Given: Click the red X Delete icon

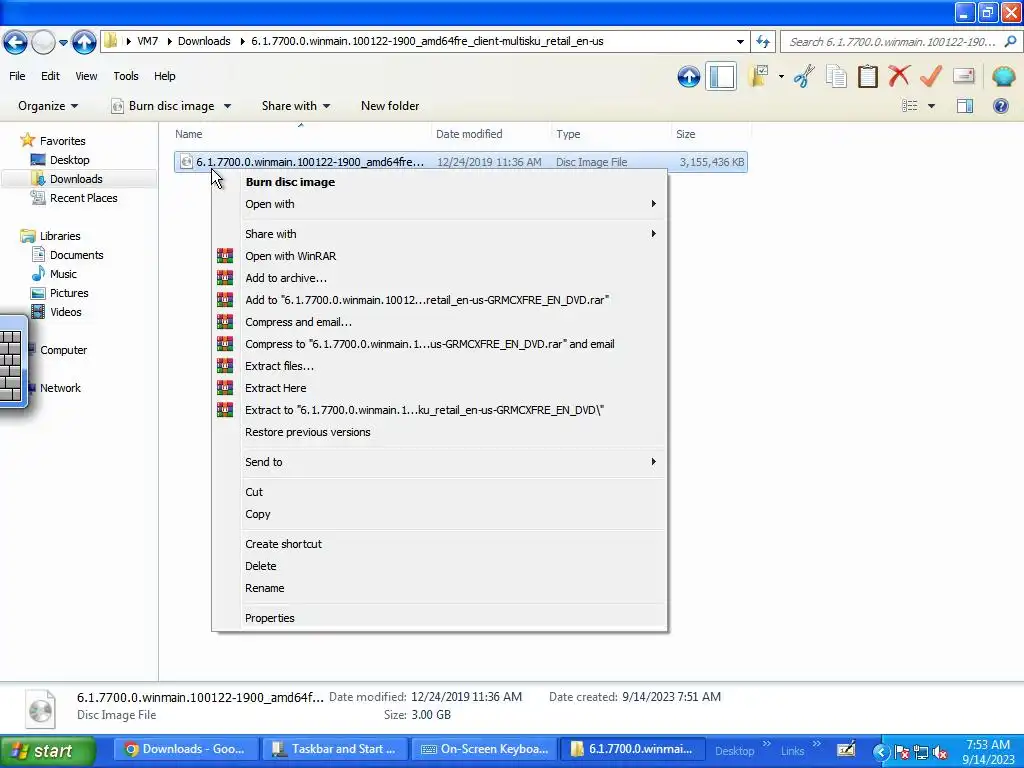Looking at the screenshot, I should (899, 76).
